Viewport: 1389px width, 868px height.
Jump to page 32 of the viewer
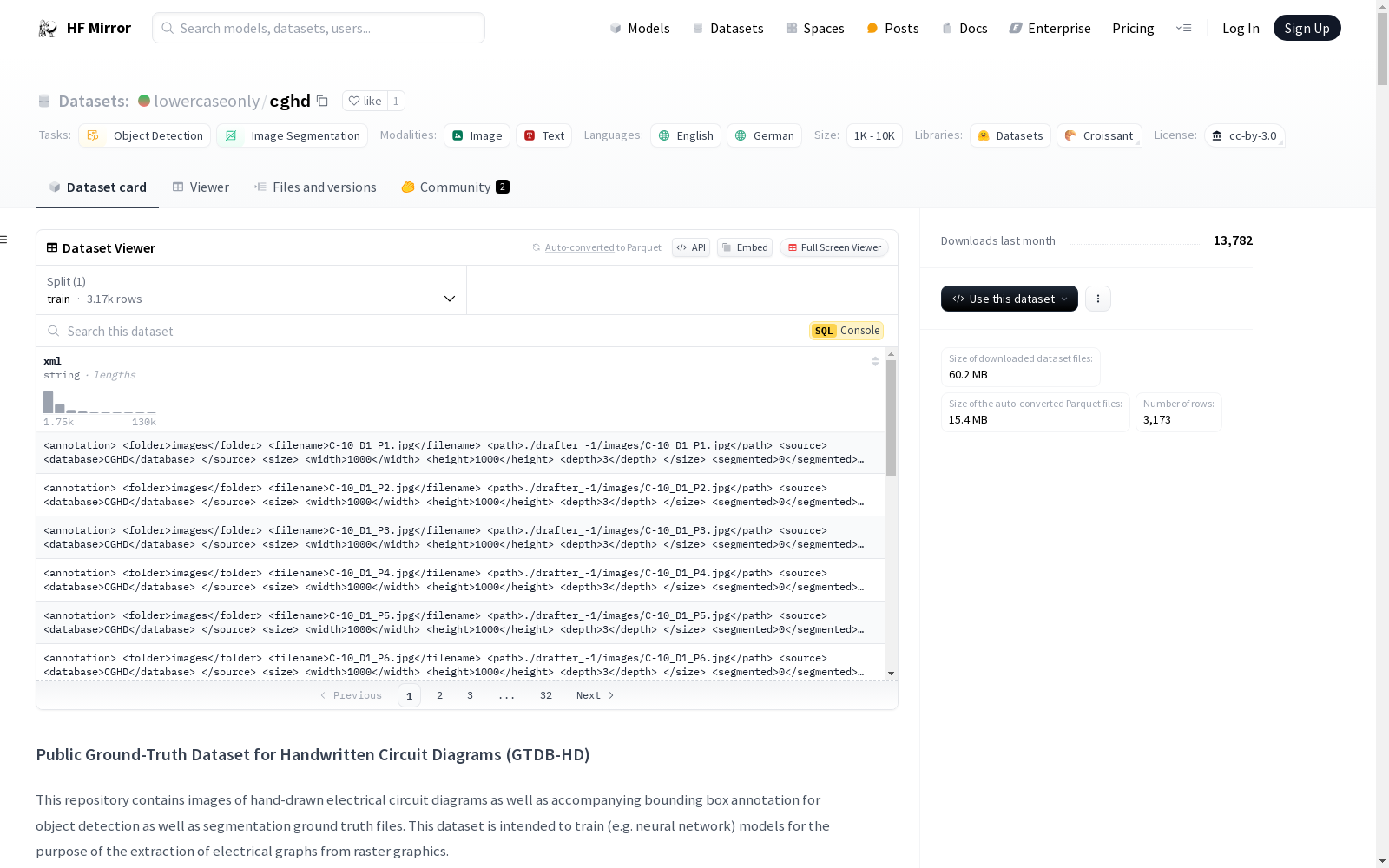pyautogui.click(x=546, y=695)
